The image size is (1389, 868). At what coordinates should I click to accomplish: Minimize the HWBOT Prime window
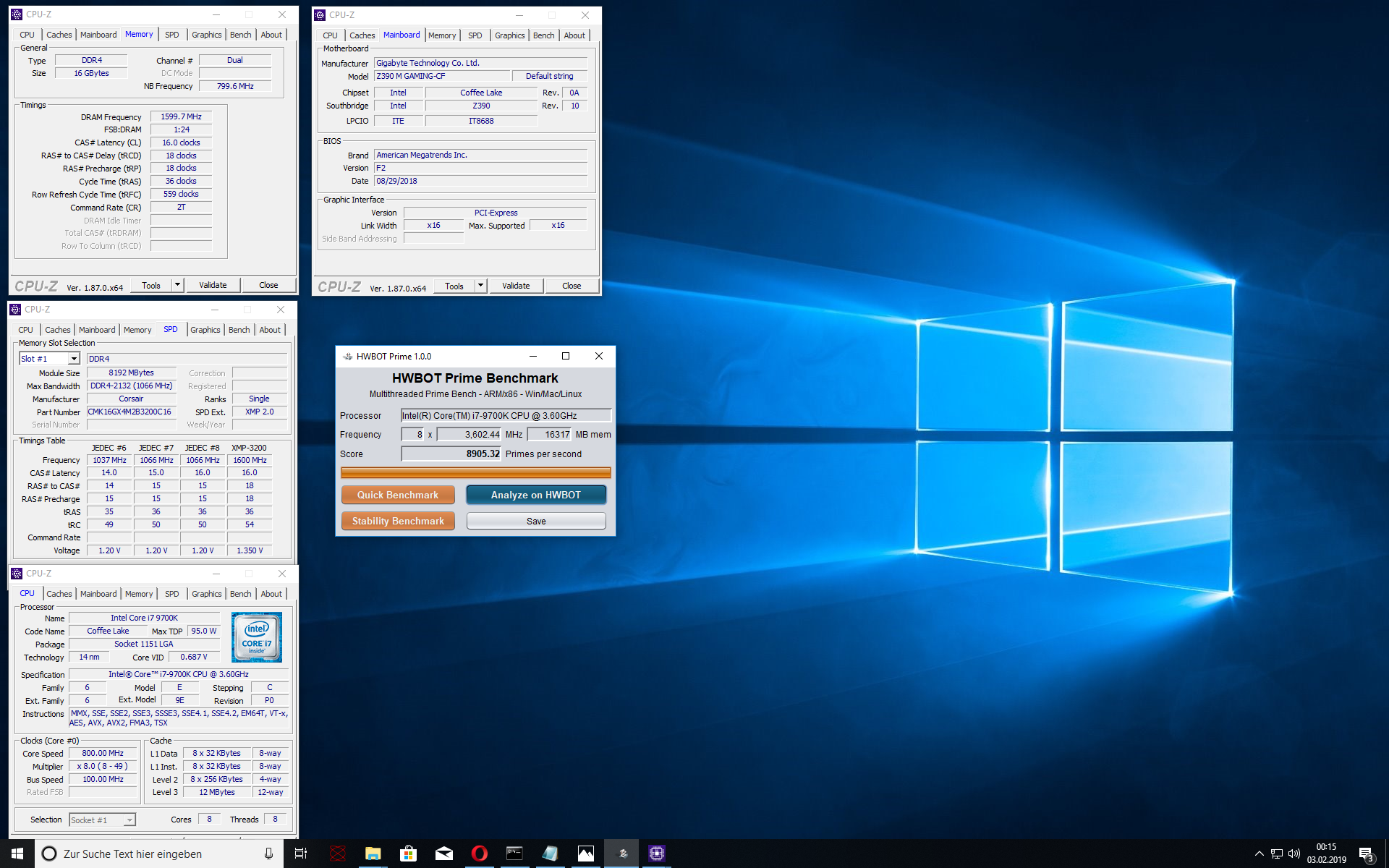pyautogui.click(x=533, y=356)
